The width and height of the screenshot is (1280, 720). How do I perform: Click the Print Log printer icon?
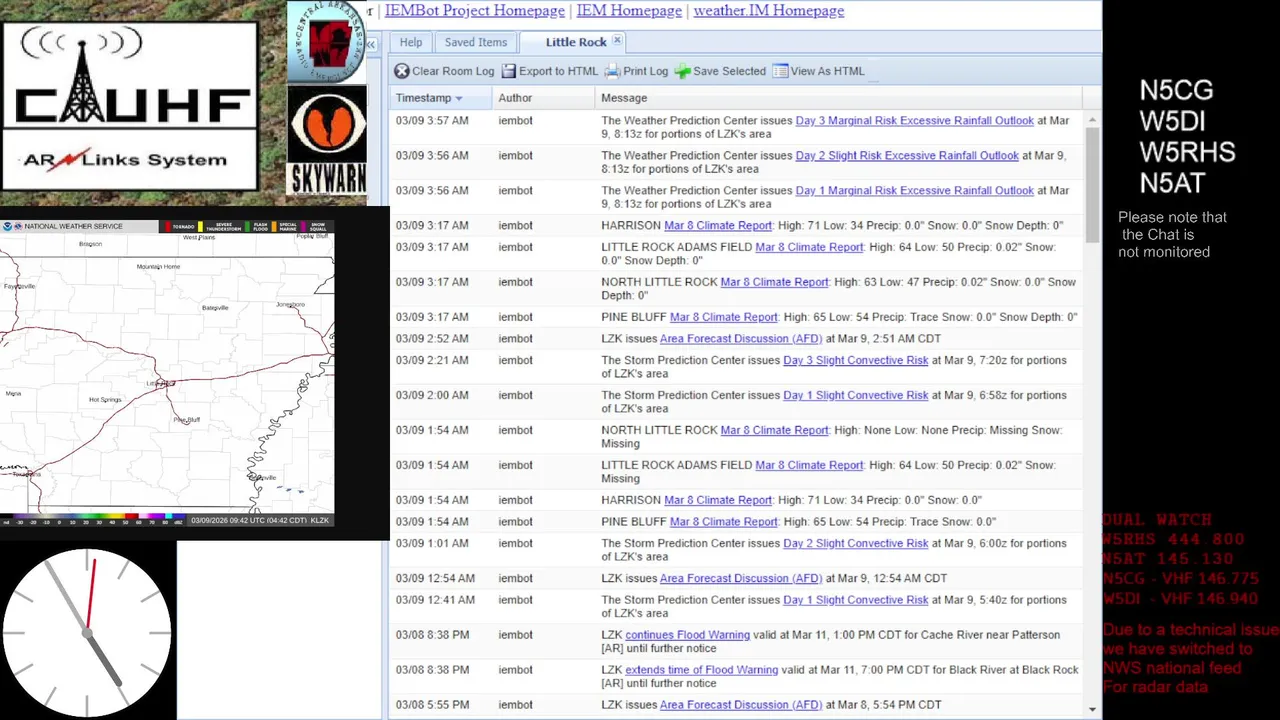click(613, 71)
